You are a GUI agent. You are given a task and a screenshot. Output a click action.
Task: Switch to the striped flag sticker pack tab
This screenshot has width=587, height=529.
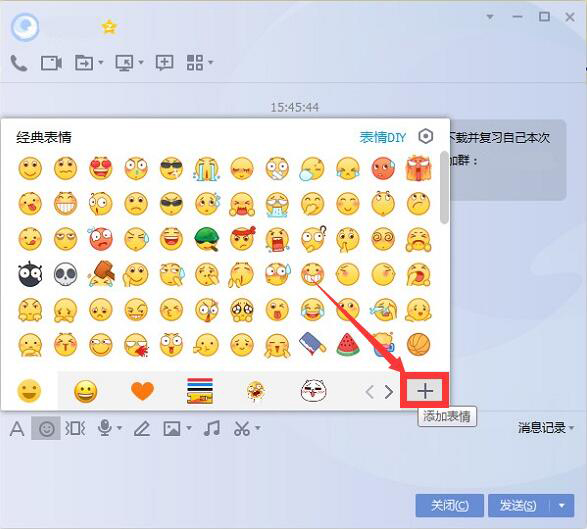pyautogui.click(x=200, y=391)
